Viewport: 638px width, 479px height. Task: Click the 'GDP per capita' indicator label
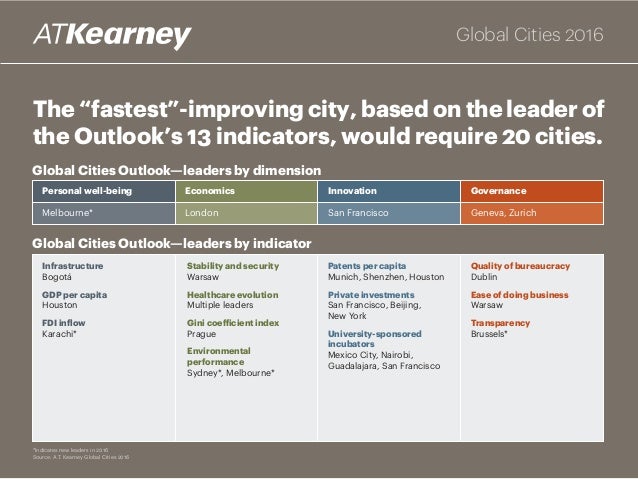(74, 295)
